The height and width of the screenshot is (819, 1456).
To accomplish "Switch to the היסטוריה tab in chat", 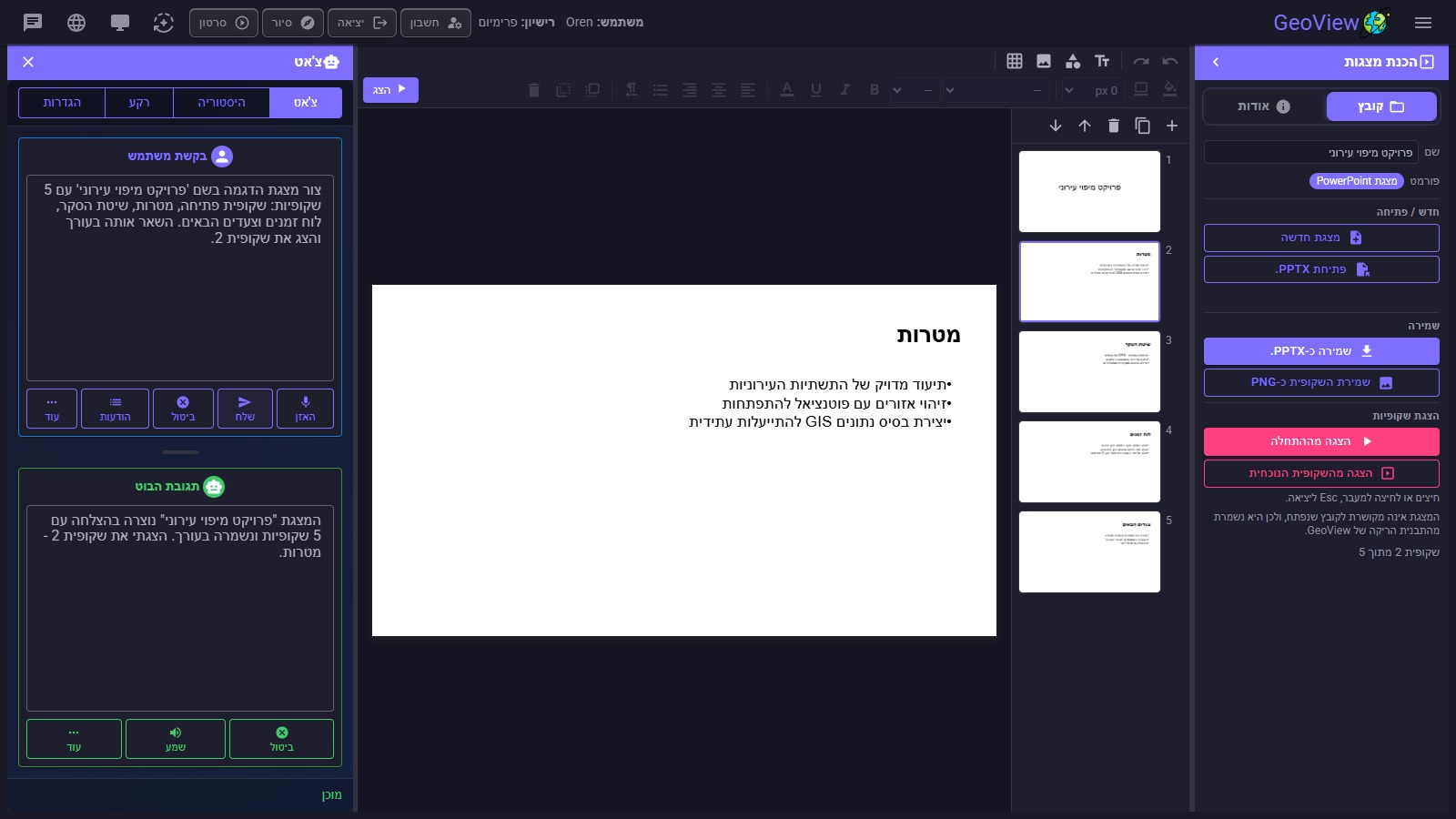I will point(221,103).
